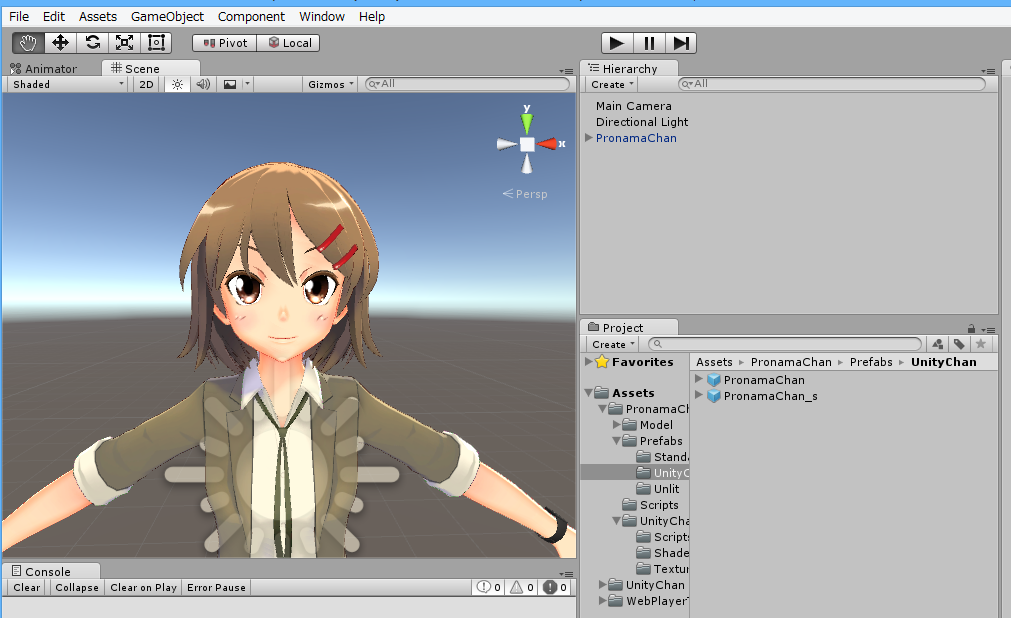1011x618 pixels.
Task: Select the Scale tool
Action: coord(124,43)
